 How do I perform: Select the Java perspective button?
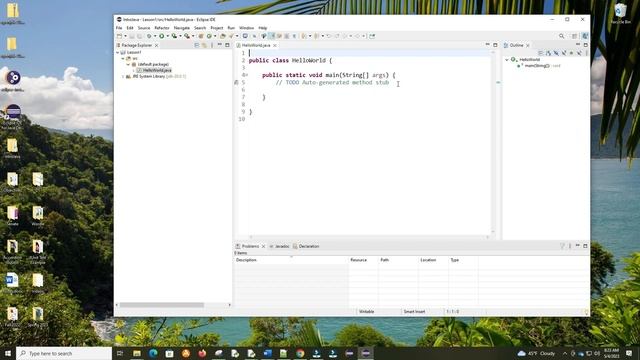click(585, 36)
